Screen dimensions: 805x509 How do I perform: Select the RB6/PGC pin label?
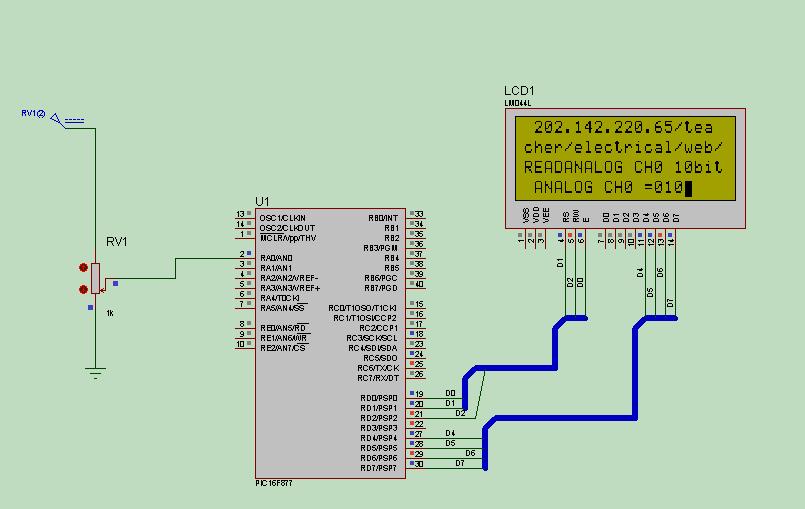coord(381,278)
